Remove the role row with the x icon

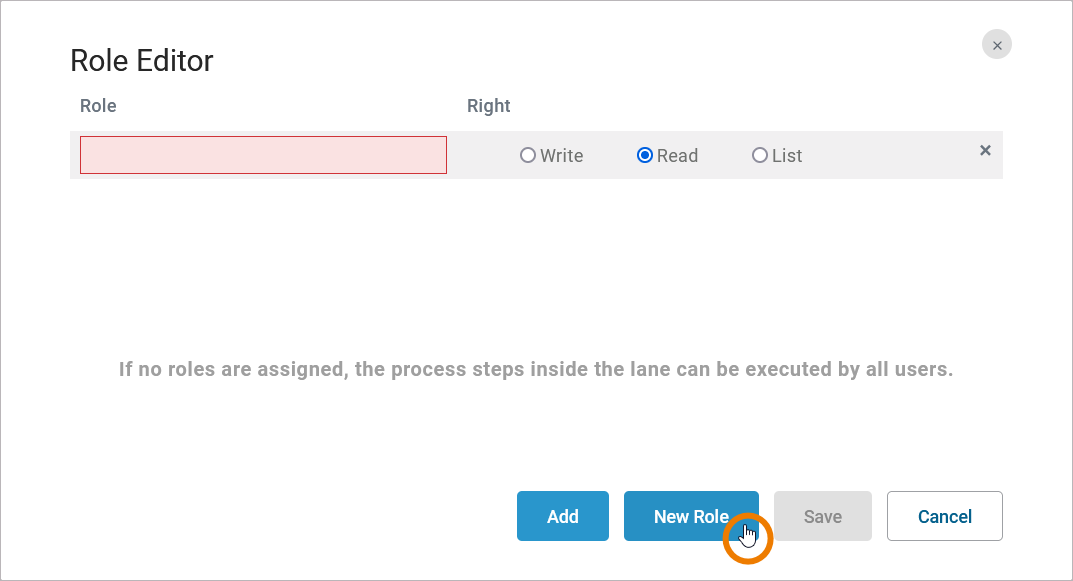(x=985, y=150)
